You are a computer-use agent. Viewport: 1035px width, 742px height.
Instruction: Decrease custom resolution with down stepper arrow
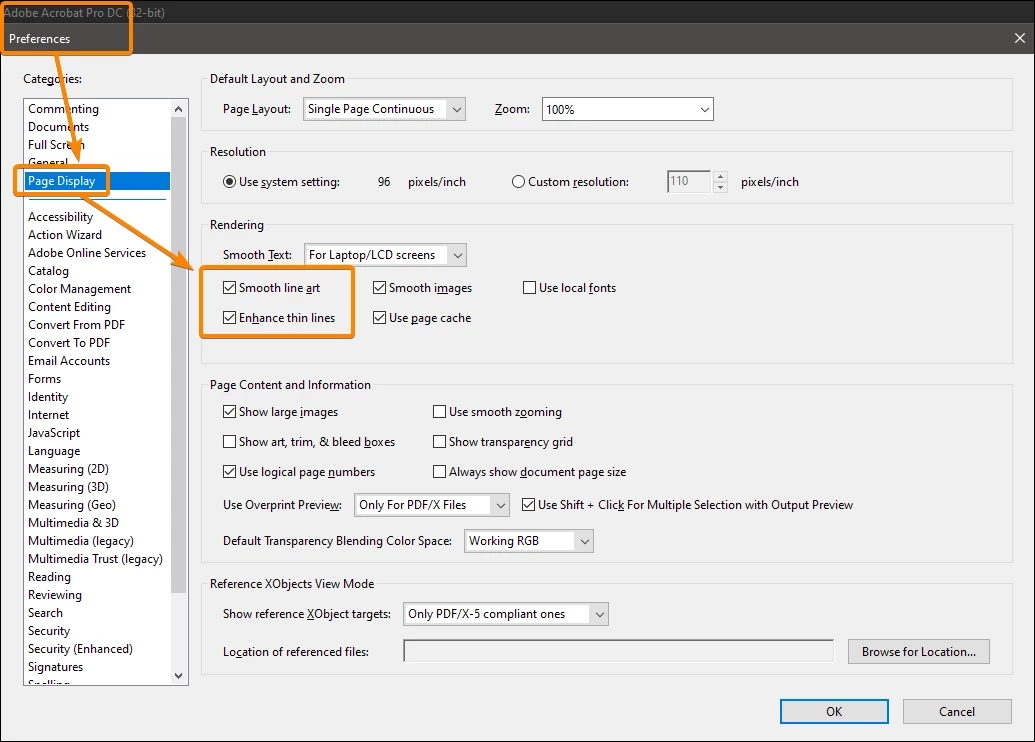[x=721, y=187]
